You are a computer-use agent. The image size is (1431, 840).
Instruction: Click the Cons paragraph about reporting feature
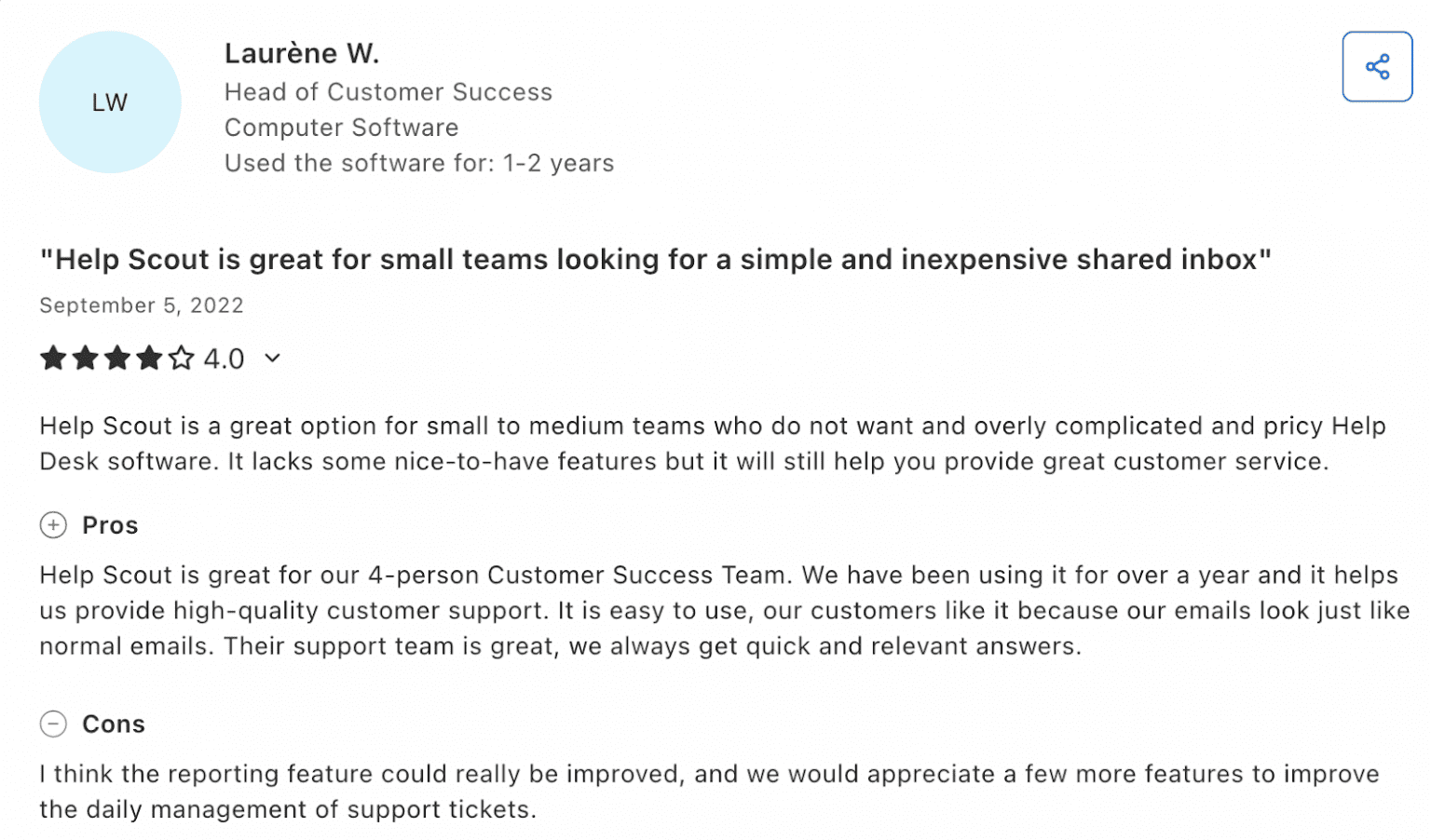[708, 792]
